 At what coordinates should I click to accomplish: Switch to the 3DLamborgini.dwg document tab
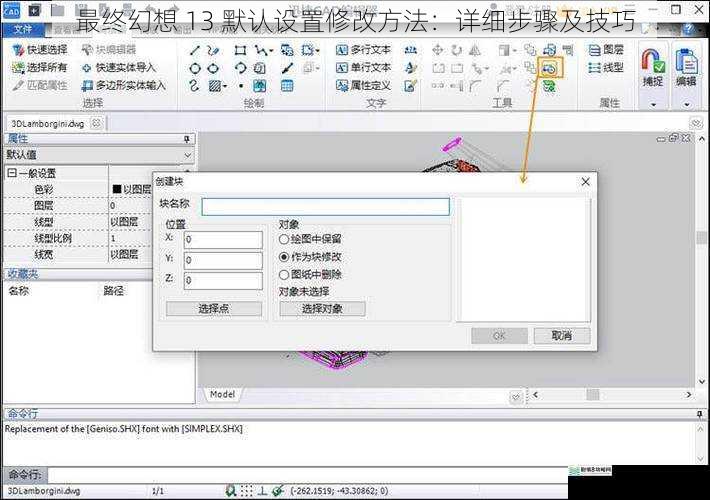[48, 124]
